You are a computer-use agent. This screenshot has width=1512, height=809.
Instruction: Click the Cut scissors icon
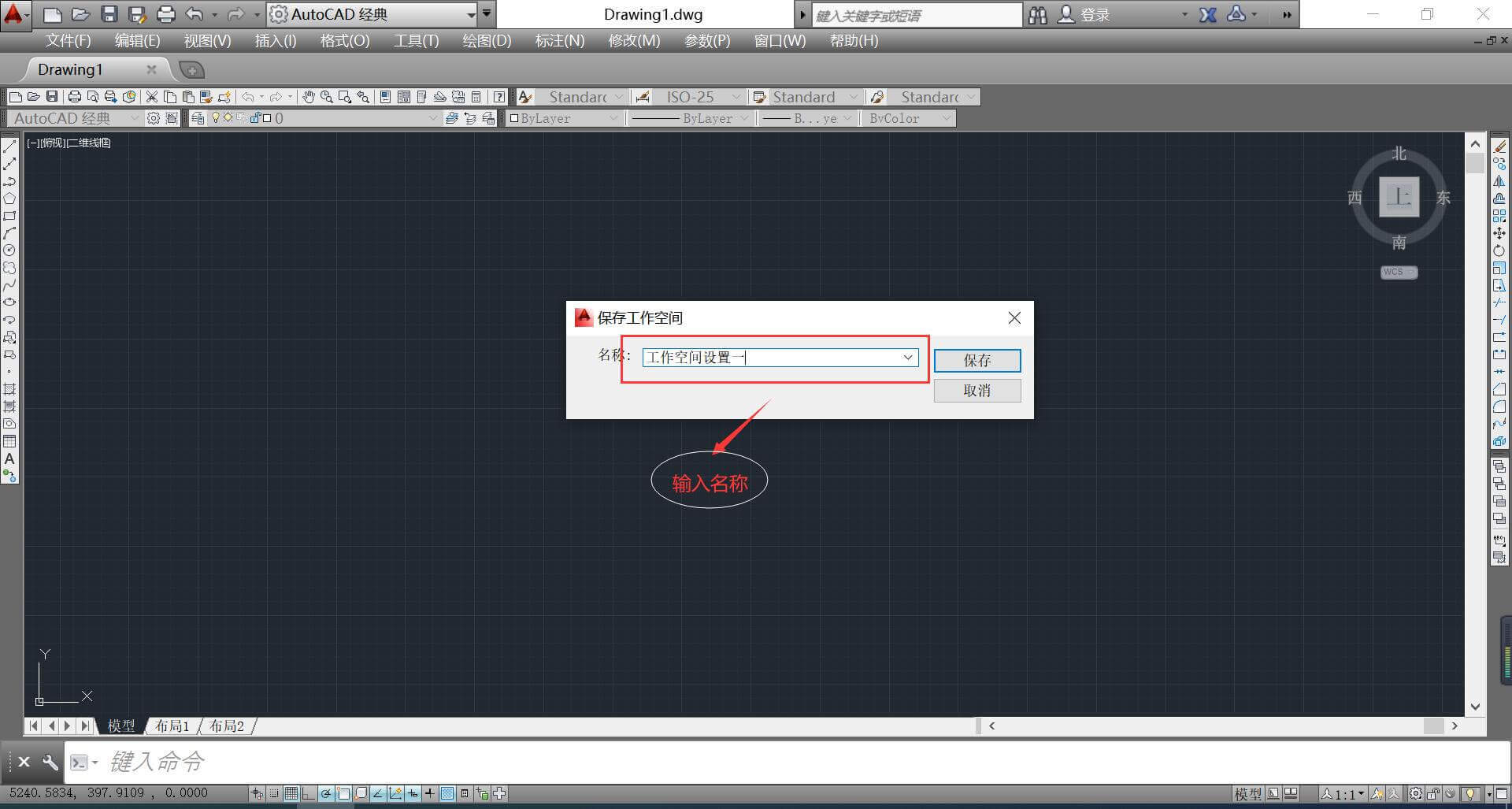pos(152,97)
